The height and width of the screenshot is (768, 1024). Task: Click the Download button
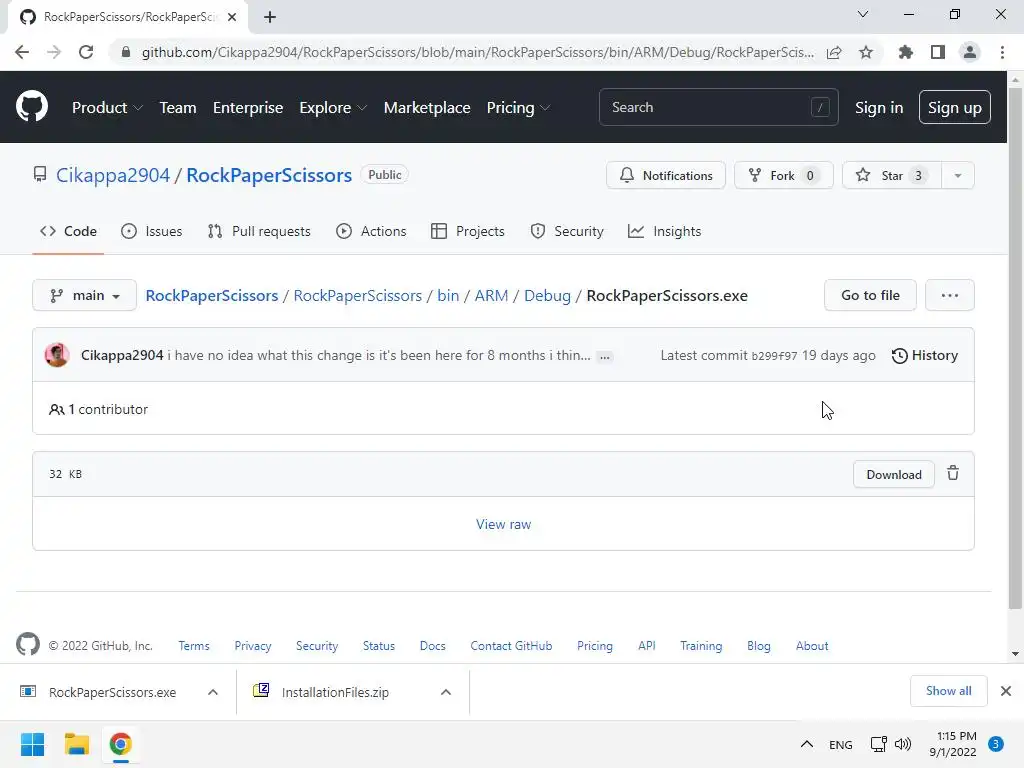tap(893, 474)
